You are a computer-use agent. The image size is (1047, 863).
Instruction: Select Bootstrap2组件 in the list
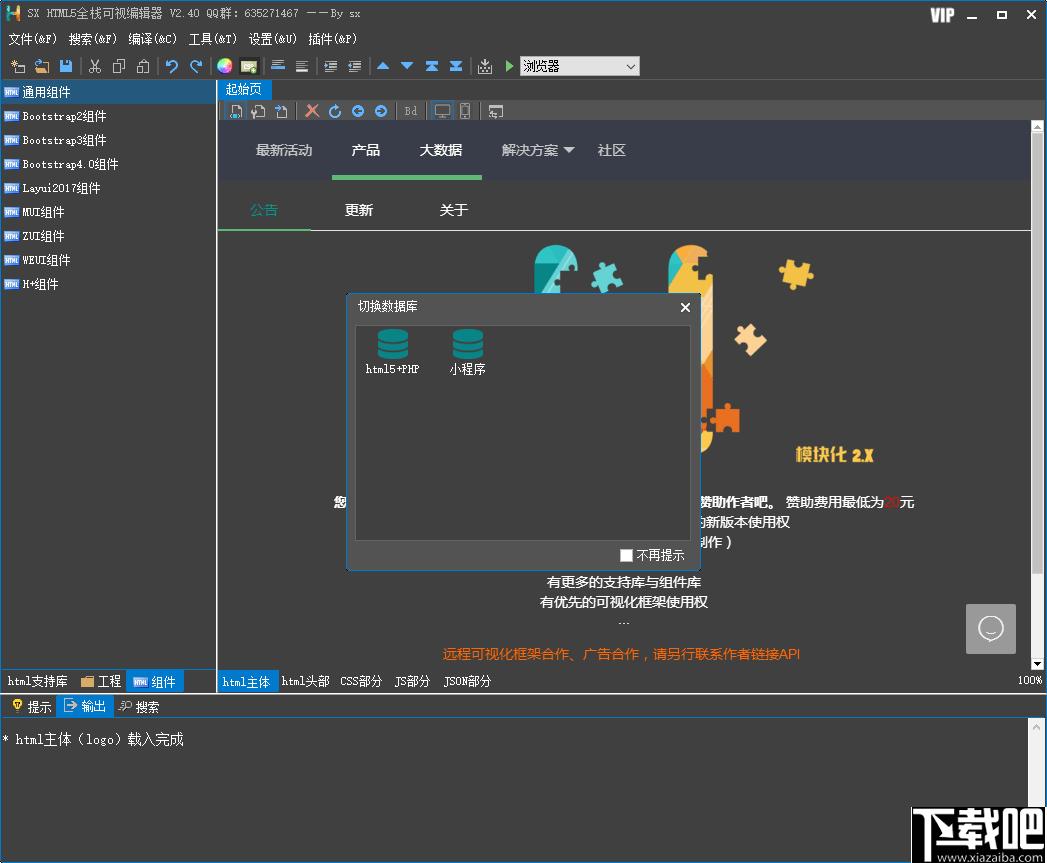coord(108,116)
